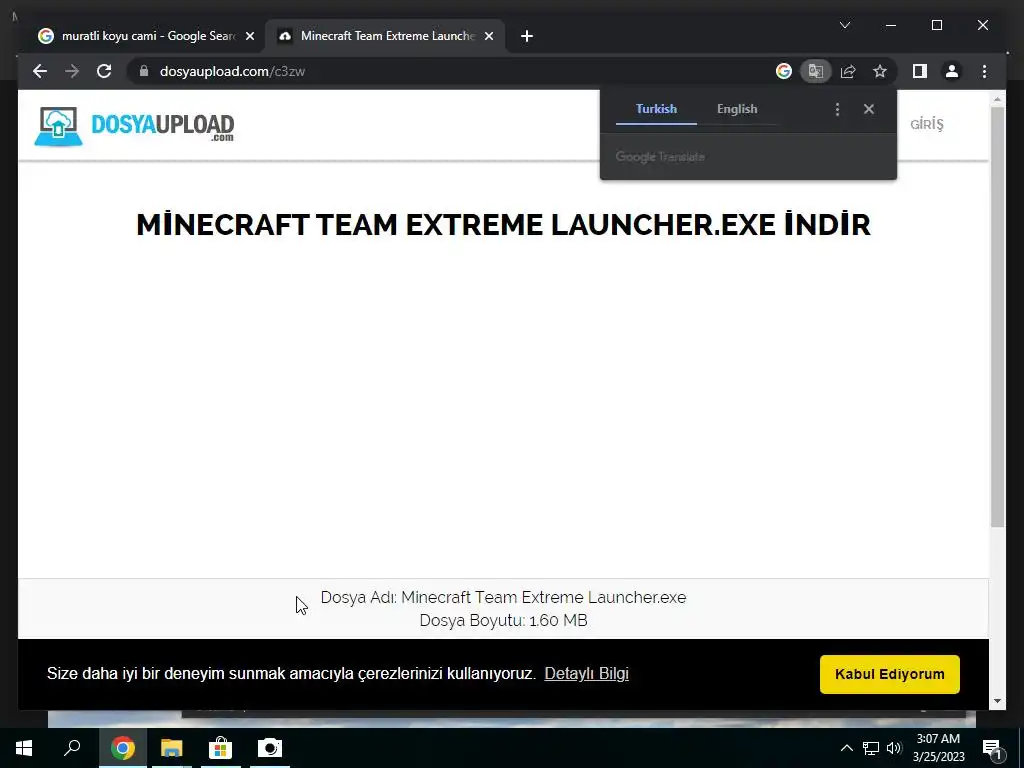
Task: Click the DosyaUpload logo
Action: (x=135, y=126)
